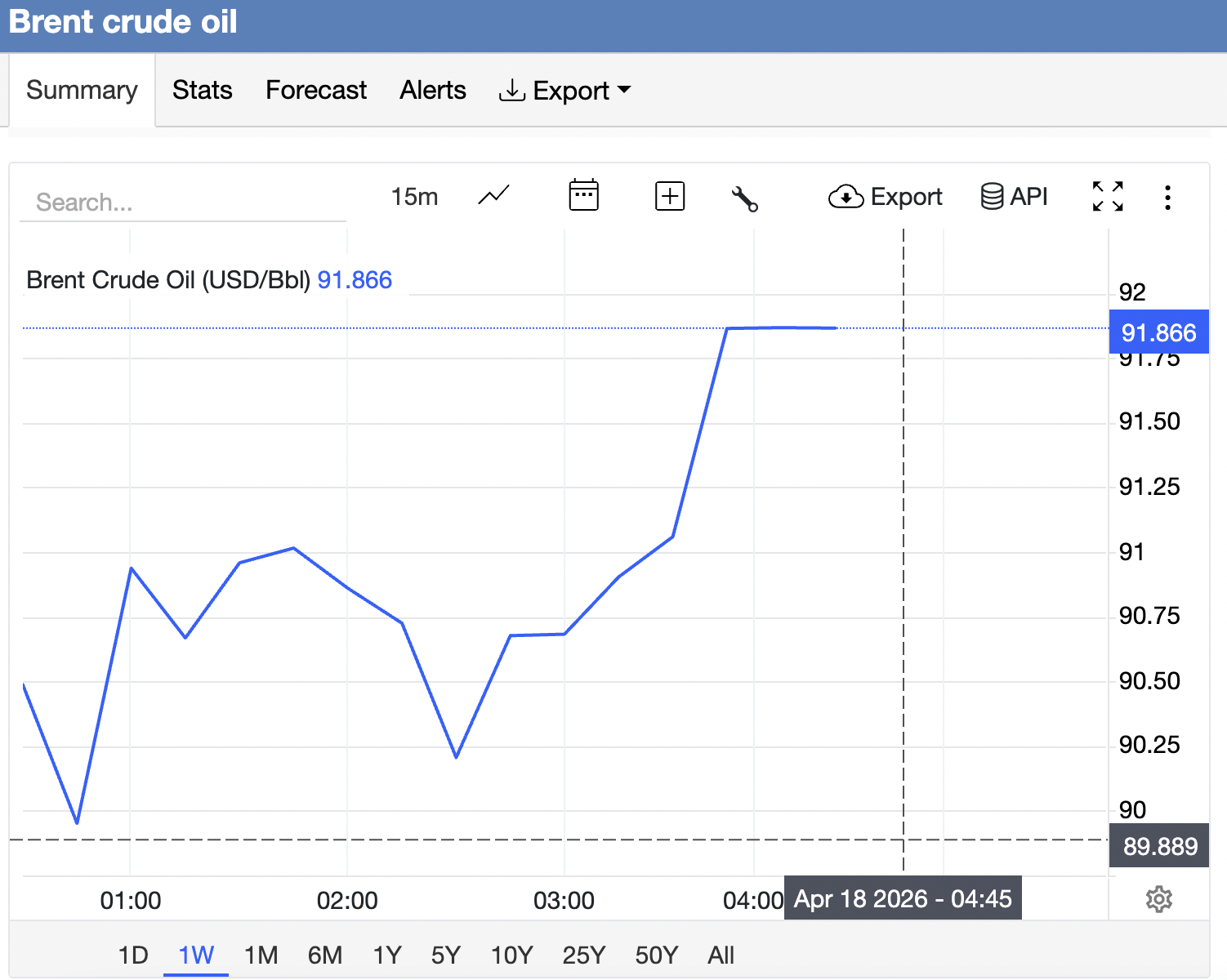Click the plus compare/add series icon

point(670,196)
